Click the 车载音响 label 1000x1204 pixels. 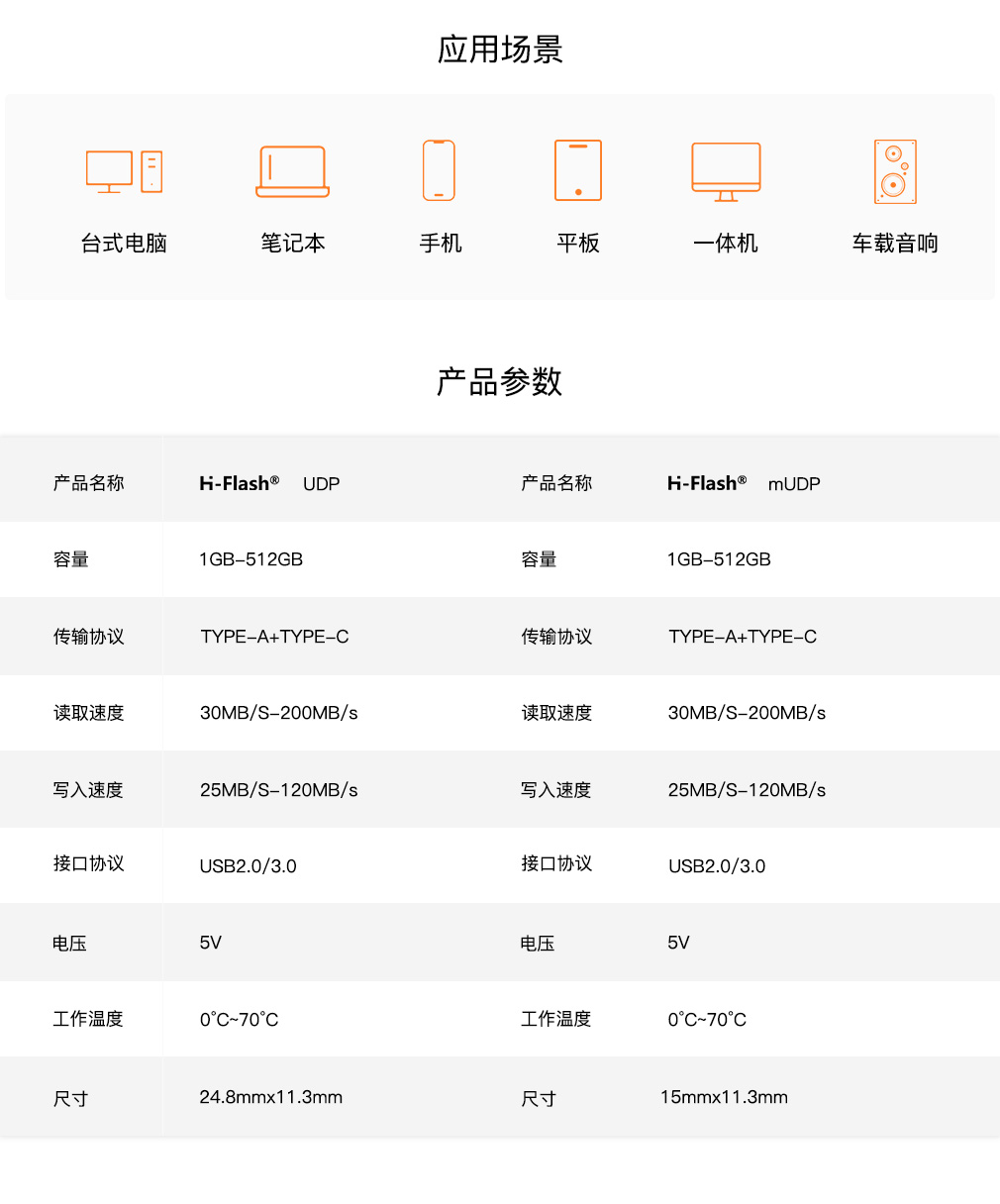(x=895, y=244)
